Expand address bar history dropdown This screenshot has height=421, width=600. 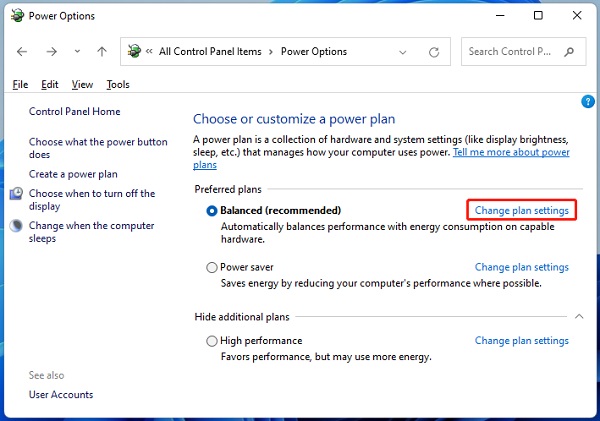[403, 52]
